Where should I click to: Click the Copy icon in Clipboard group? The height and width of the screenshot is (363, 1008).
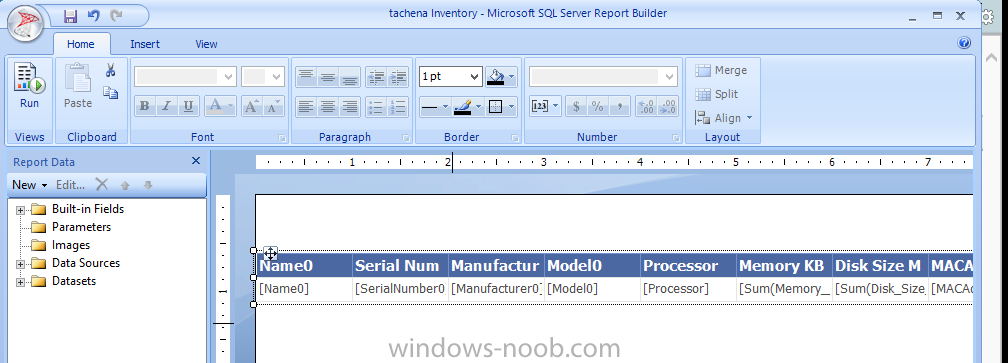tap(111, 93)
